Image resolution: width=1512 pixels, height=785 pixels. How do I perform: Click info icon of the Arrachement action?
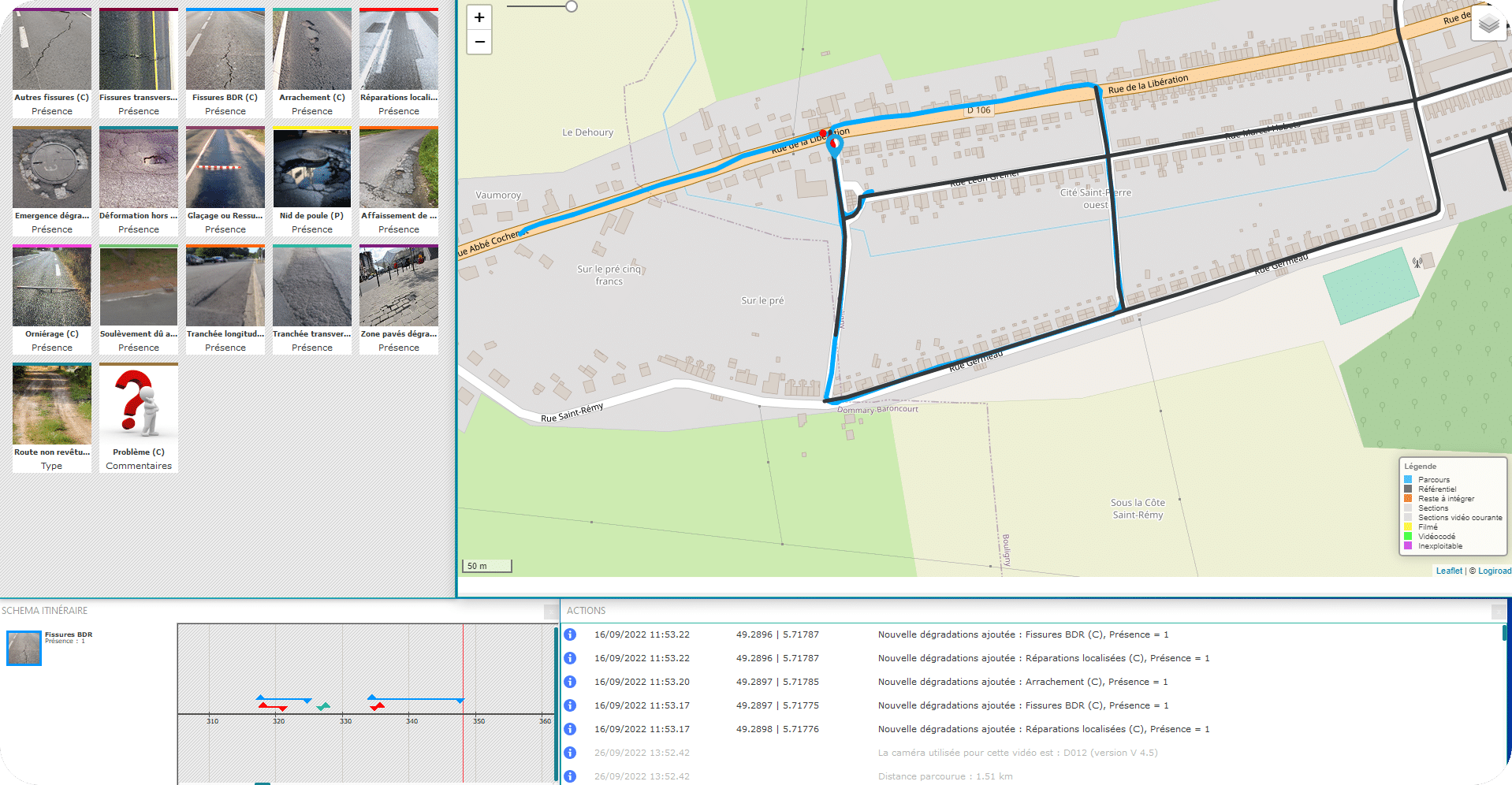tap(571, 682)
